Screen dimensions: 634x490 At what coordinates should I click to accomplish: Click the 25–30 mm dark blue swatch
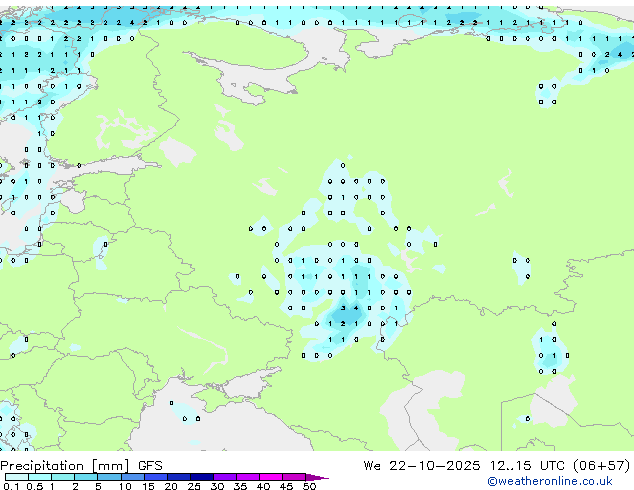(202, 477)
